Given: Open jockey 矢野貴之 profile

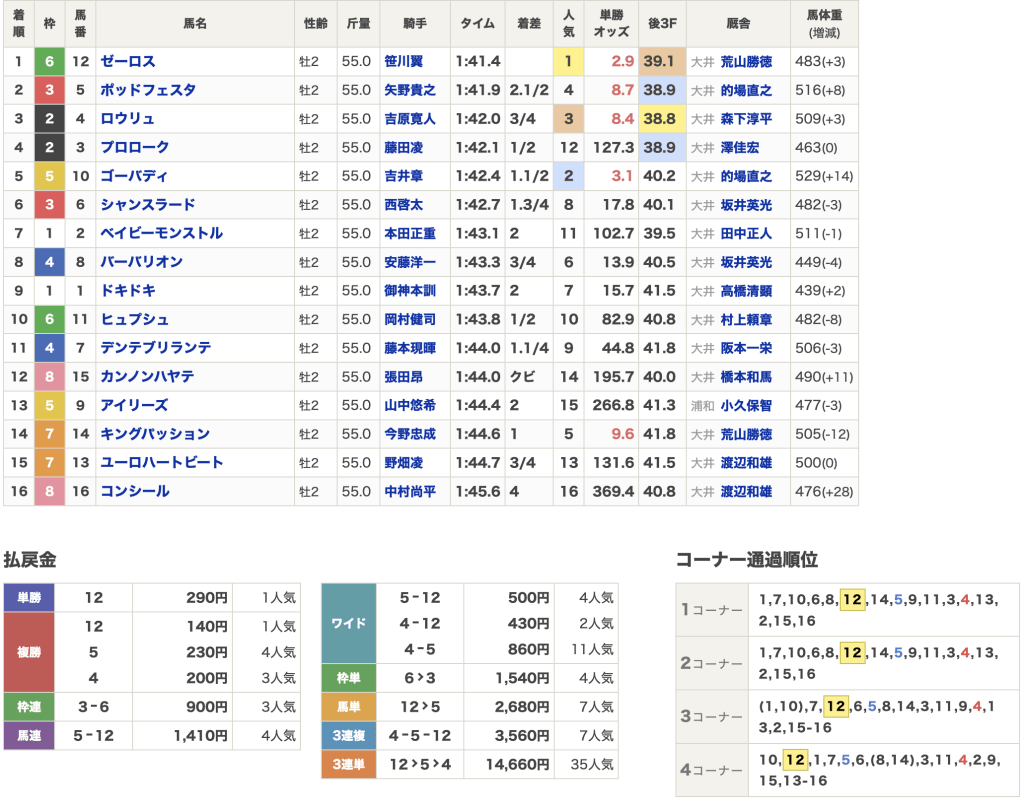Looking at the screenshot, I should click(x=409, y=90).
